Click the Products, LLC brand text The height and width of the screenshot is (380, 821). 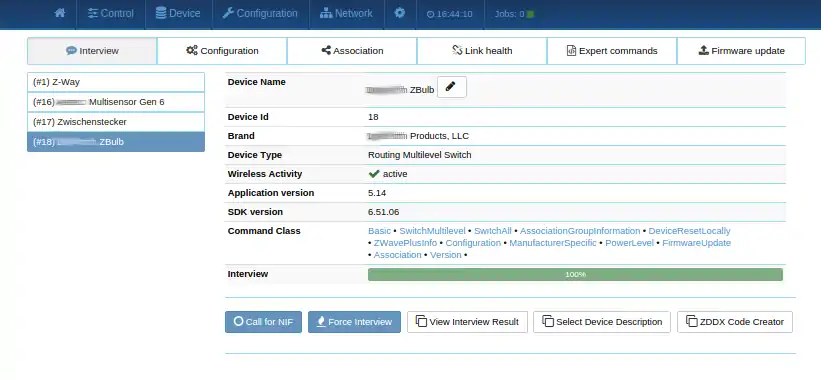click(x=439, y=136)
